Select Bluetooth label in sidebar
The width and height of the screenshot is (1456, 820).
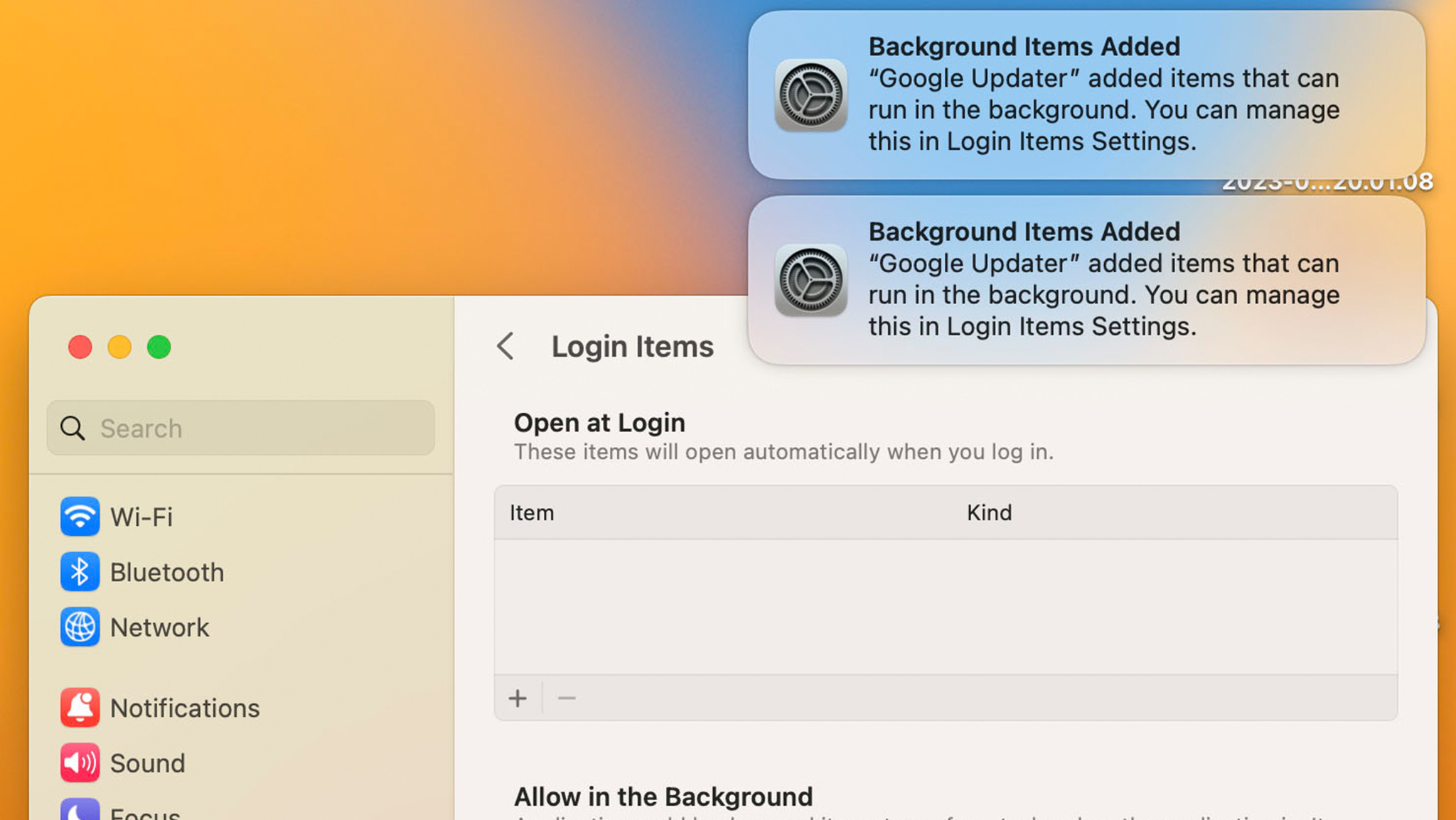[167, 572]
